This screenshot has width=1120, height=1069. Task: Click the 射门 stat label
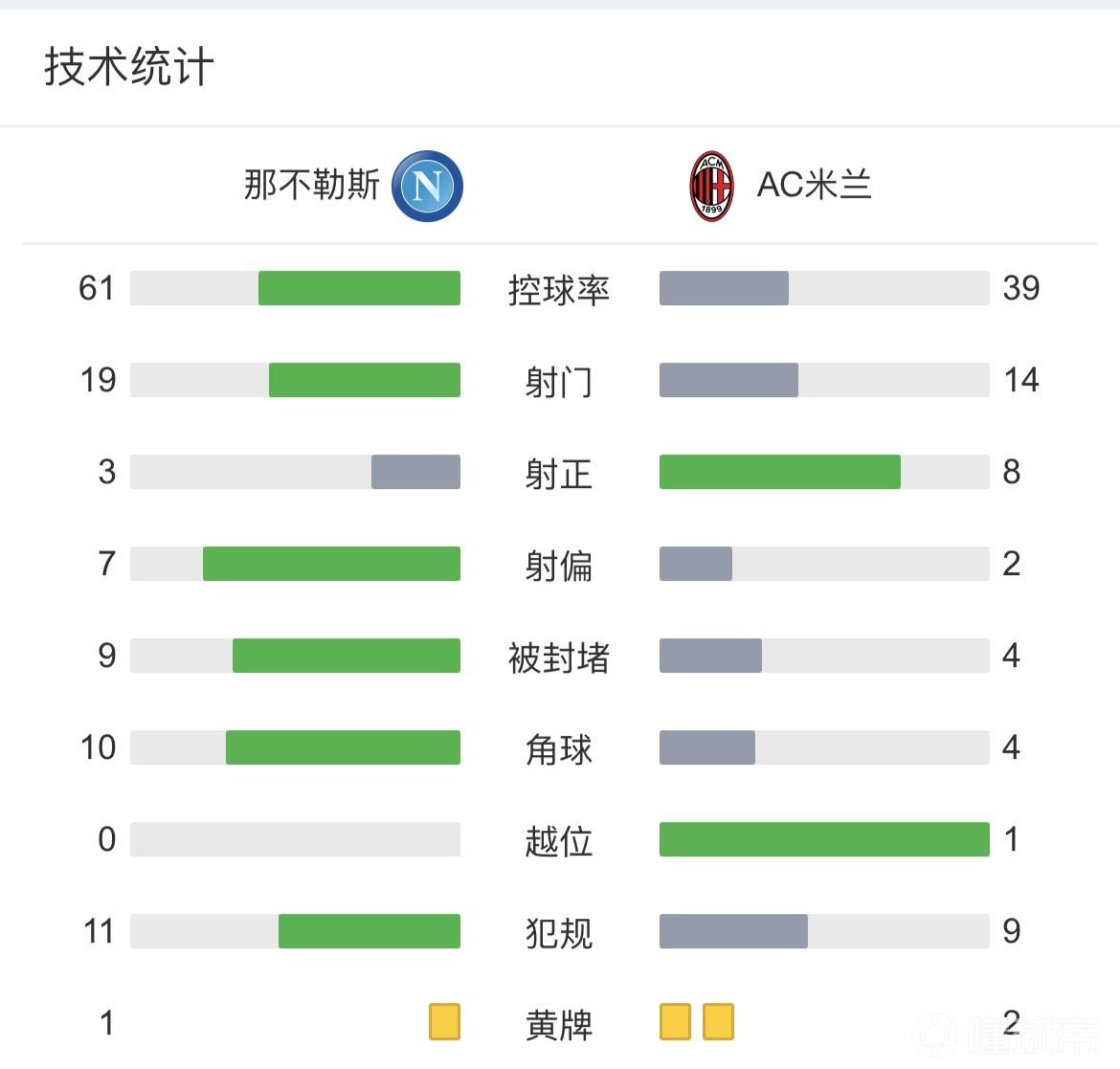point(559,382)
